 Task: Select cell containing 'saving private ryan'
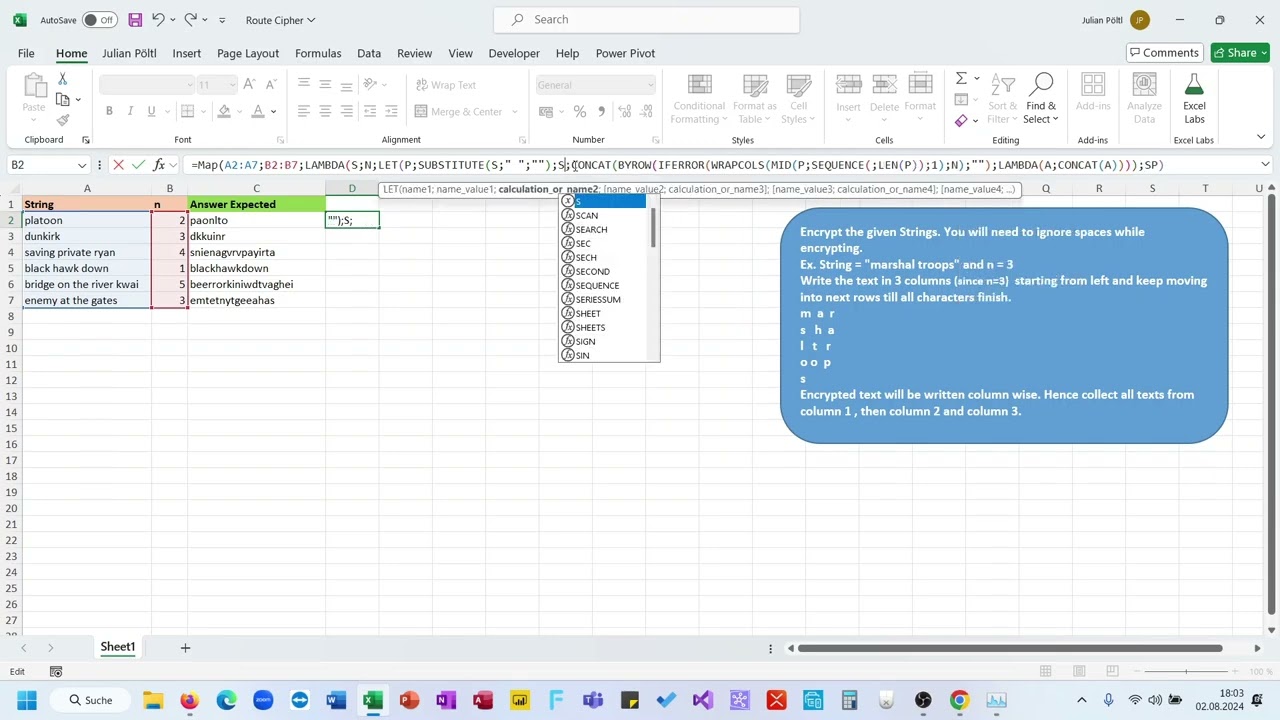(x=87, y=252)
